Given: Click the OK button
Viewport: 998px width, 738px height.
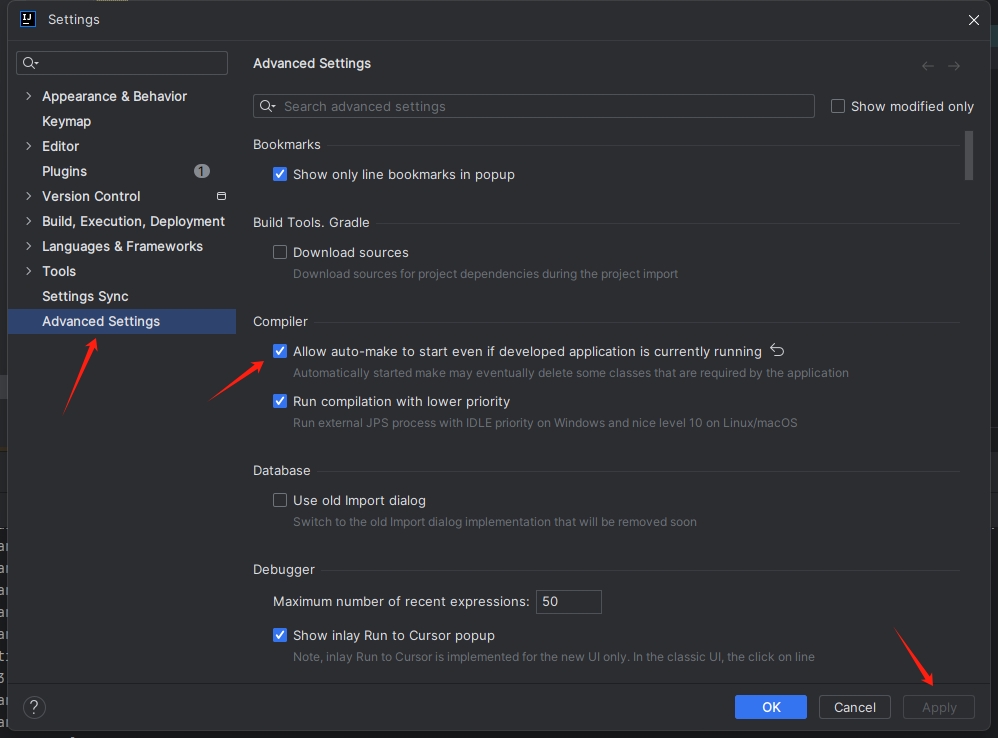Looking at the screenshot, I should pos(770,707).
